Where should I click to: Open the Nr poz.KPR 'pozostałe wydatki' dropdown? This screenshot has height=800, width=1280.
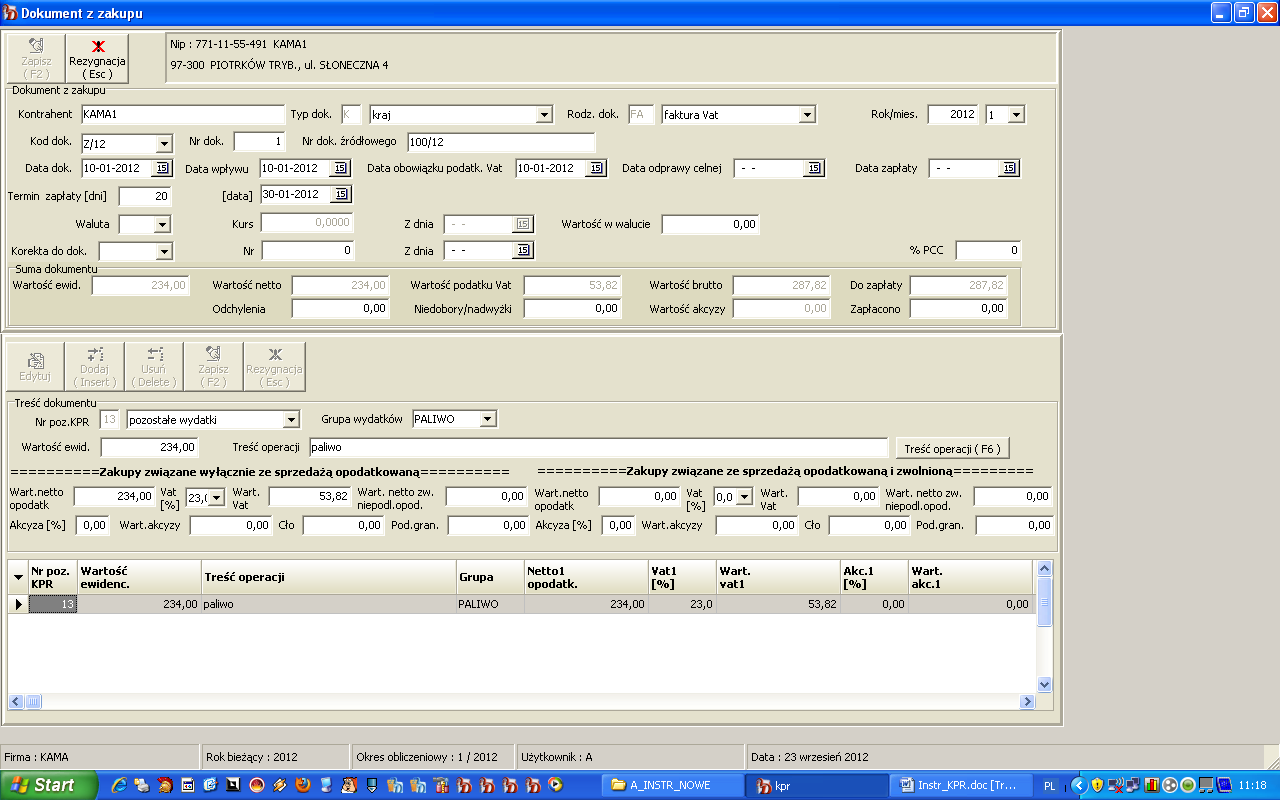291,419
